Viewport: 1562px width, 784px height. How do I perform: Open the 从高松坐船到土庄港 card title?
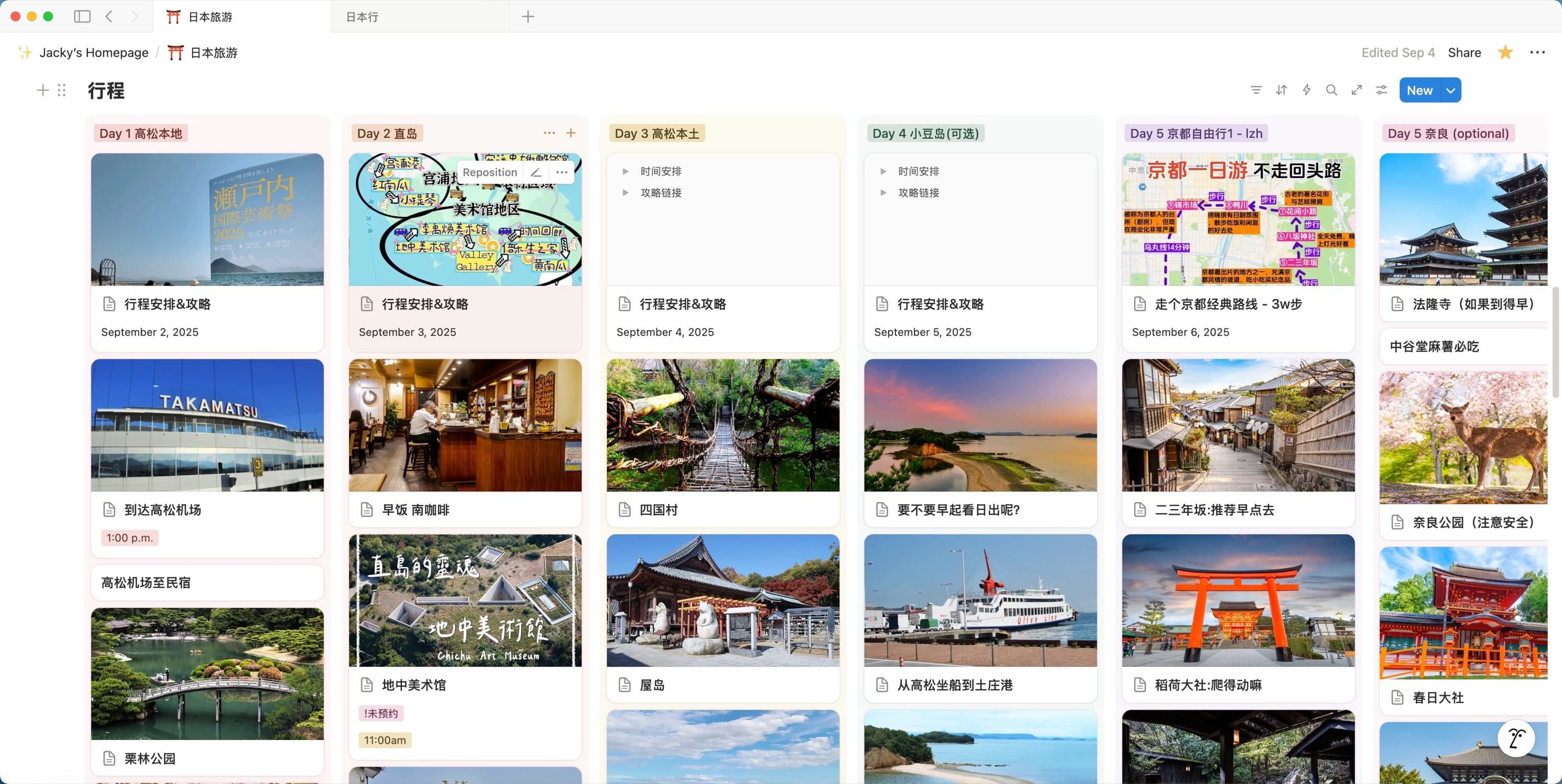tap(955, 685)
